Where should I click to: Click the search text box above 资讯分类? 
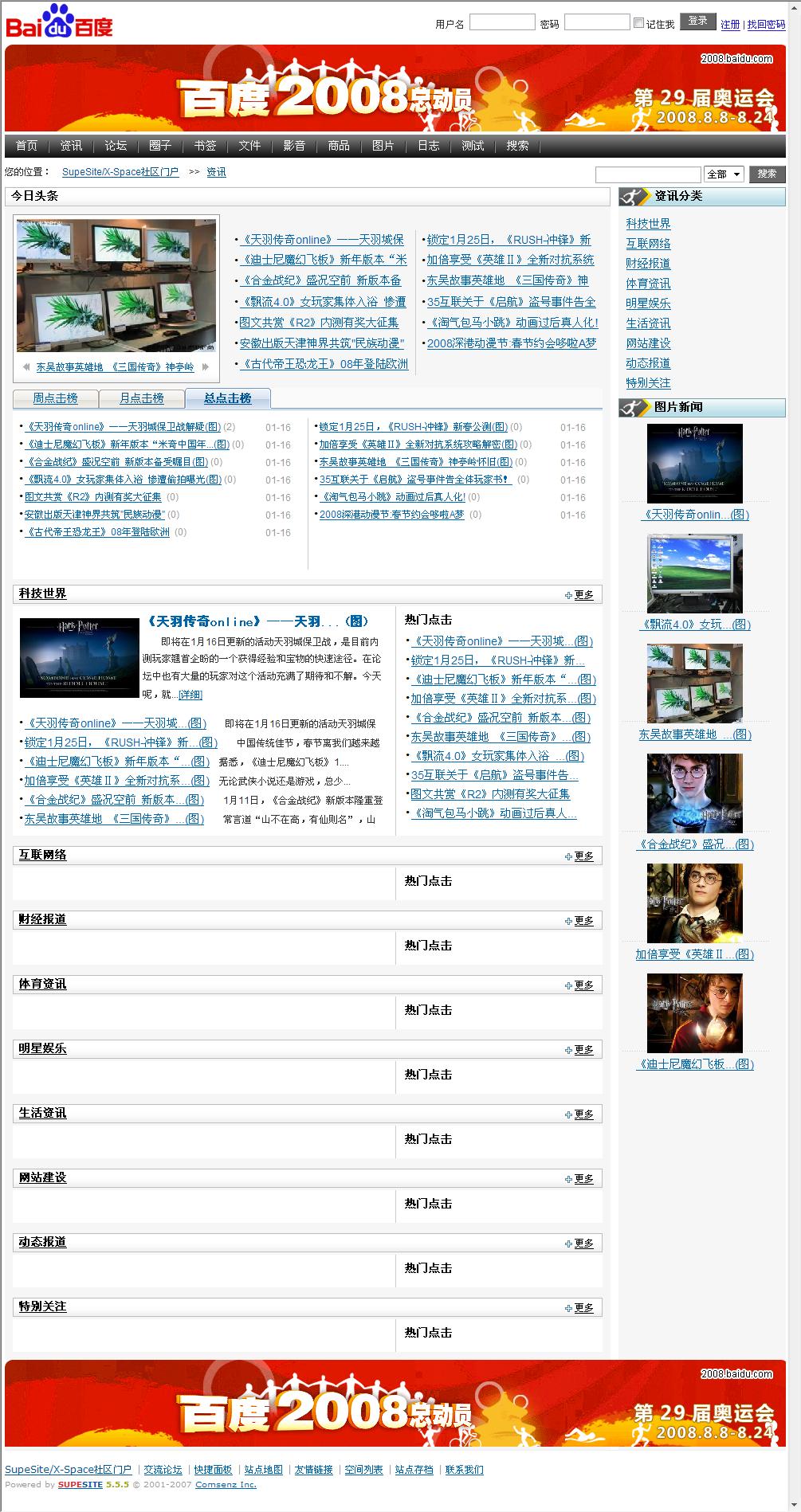tap(648, 174)
